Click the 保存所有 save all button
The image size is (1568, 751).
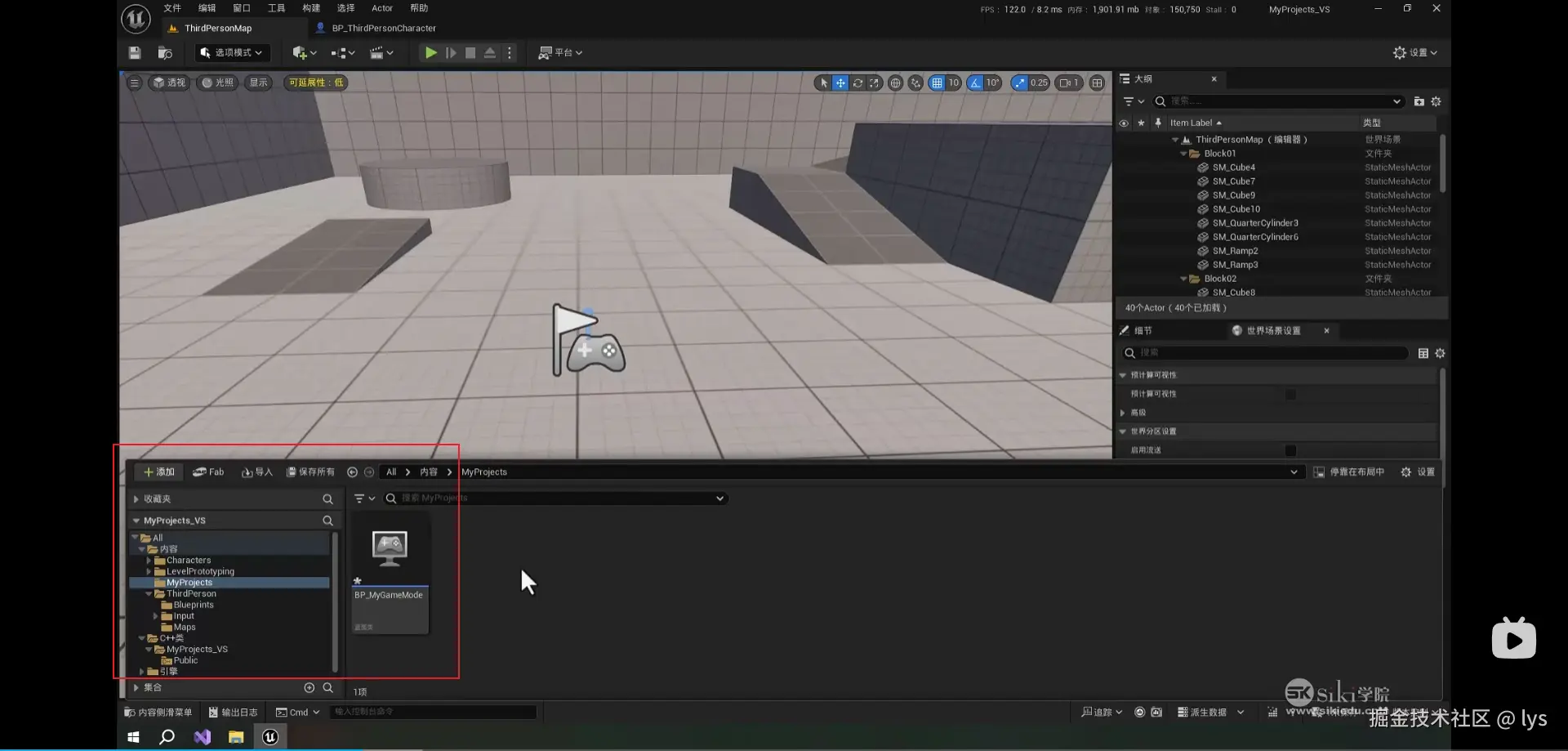click(310, 472)
